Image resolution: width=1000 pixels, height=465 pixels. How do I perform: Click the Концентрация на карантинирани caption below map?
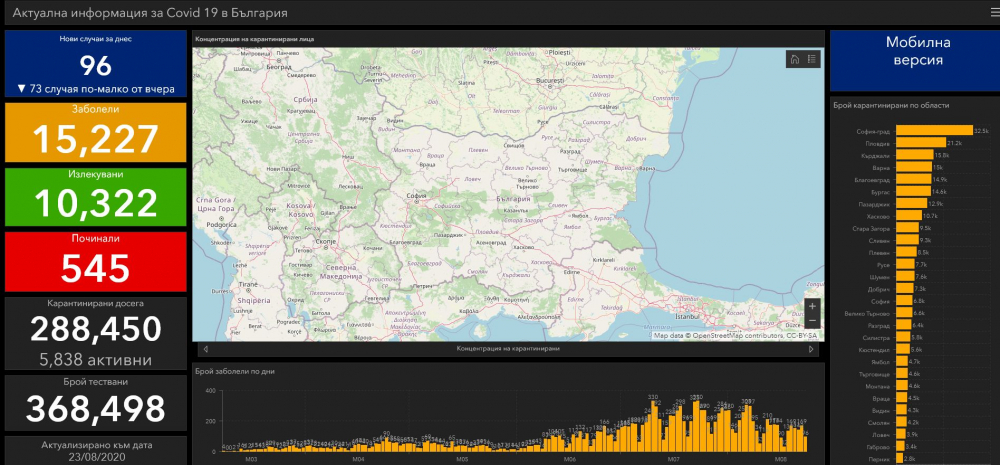pyautogui.click(x=508, y=349)
